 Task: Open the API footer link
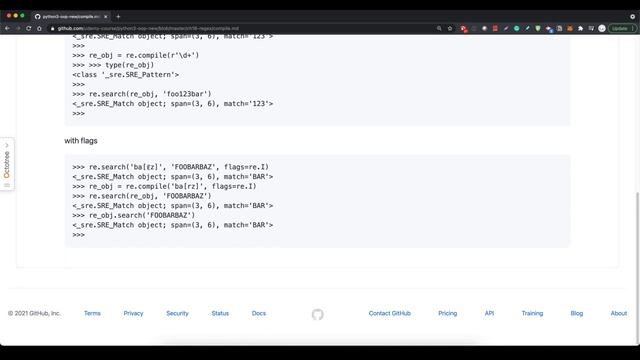489,313
